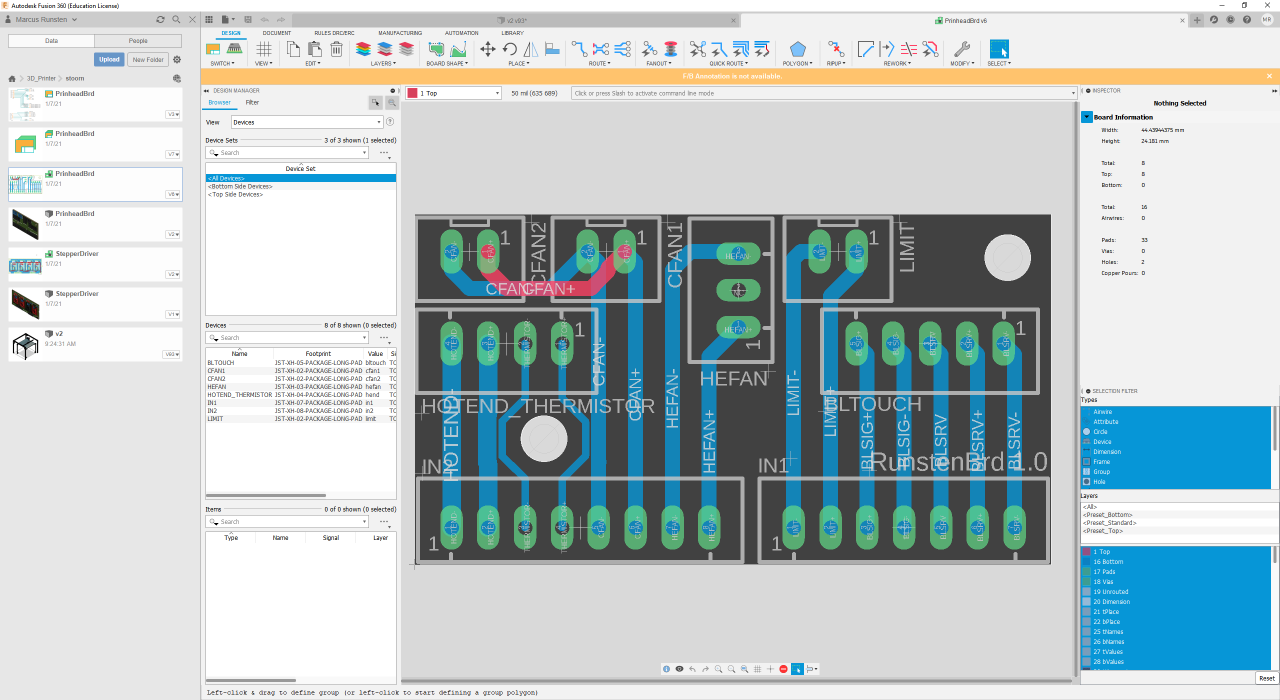Image resolution: width=1280 pixels, height=700 pixels.
Task: Open the app grid icon at top left
Action: (208, 19)
